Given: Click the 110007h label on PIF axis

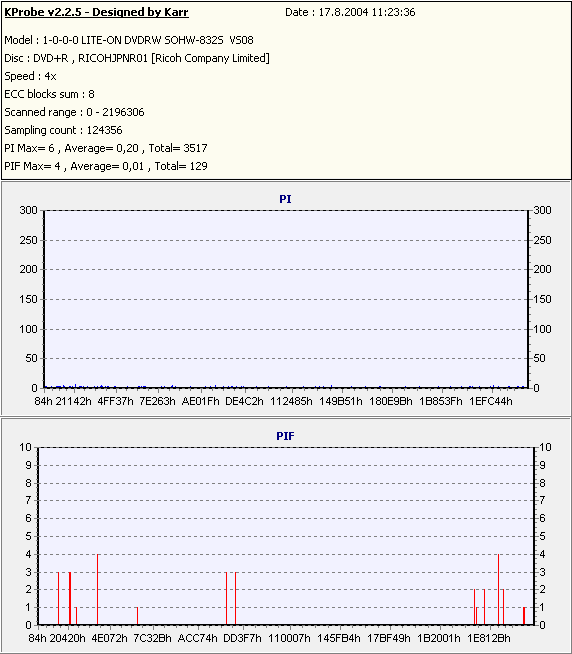Looking at the screenshot, I should click(289, 638).
